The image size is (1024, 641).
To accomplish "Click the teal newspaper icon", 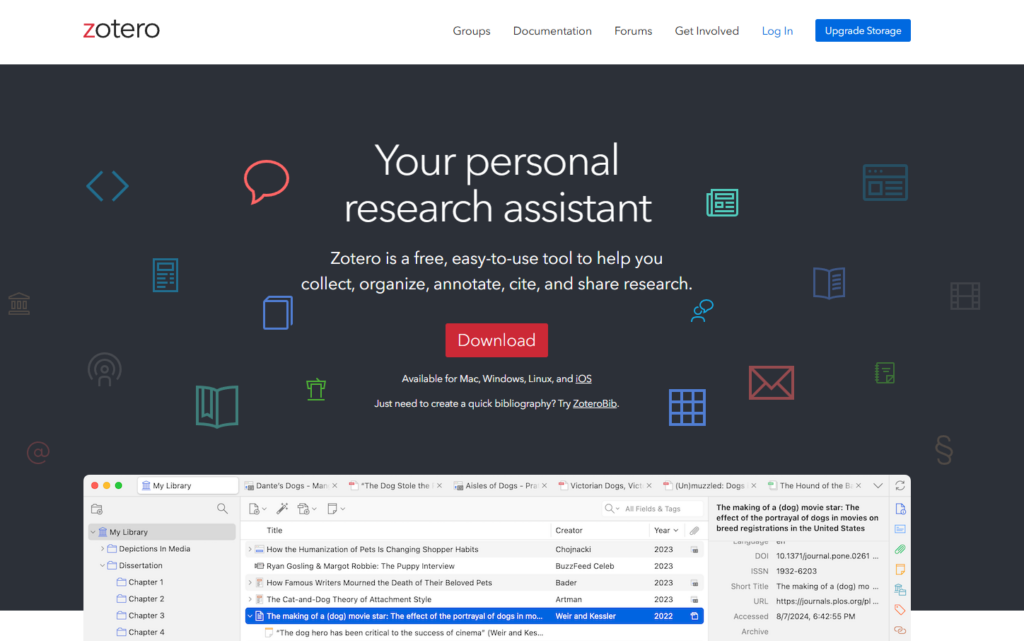I will point(722,203).
